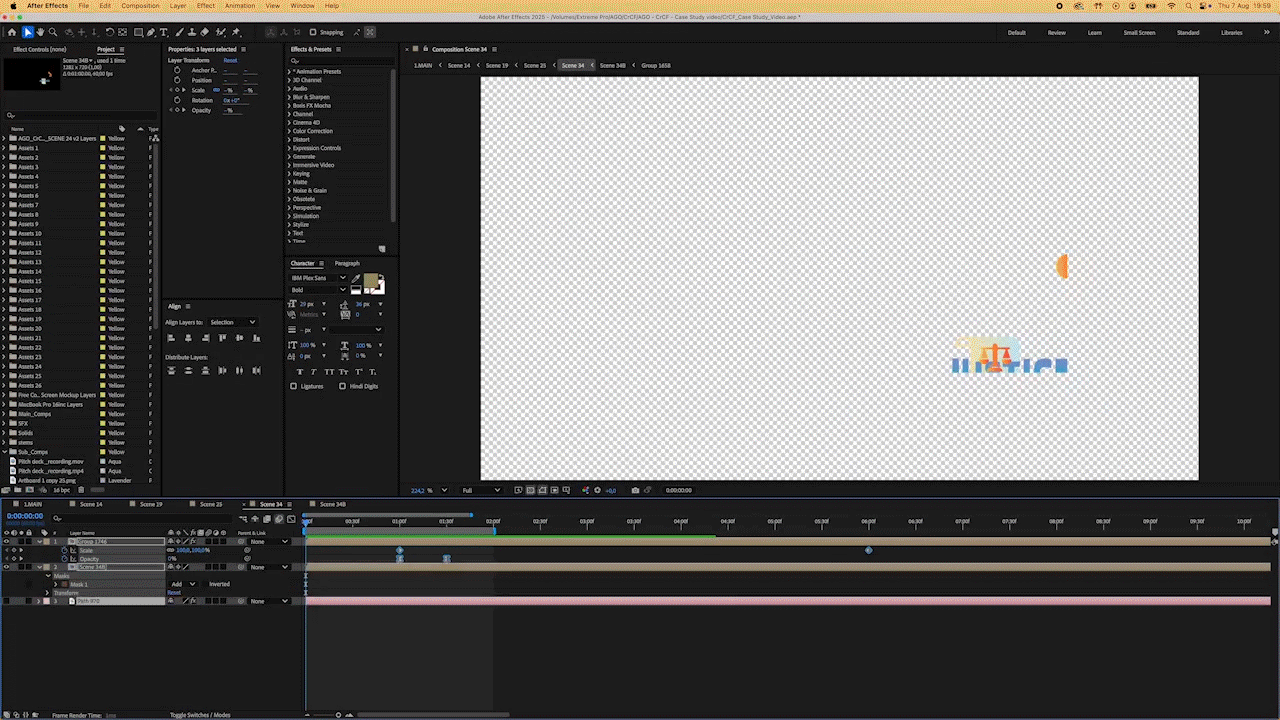Click the Anchor Point stopwatch in Properties
The height and width of the screenshot is (720, 1280).
pyautogui.click(x=177, y=70)
